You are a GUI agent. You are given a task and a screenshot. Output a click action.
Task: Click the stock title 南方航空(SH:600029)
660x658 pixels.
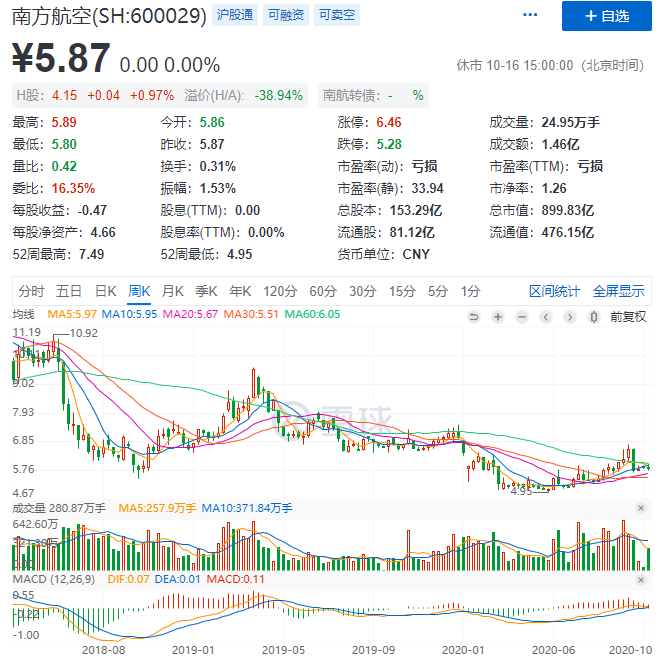tap(109, 16)
